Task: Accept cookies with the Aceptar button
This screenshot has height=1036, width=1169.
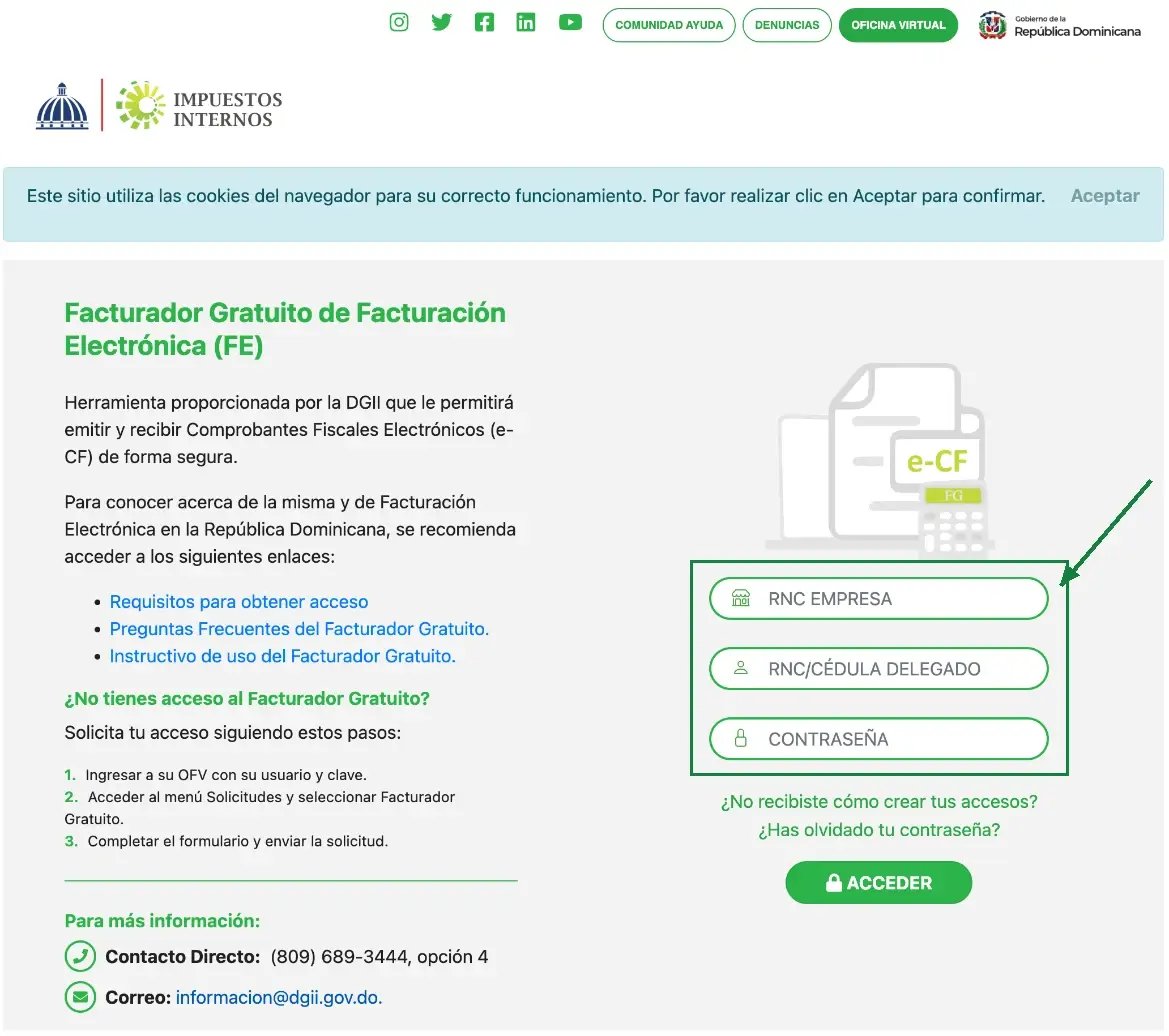Action: [1105, 195]
